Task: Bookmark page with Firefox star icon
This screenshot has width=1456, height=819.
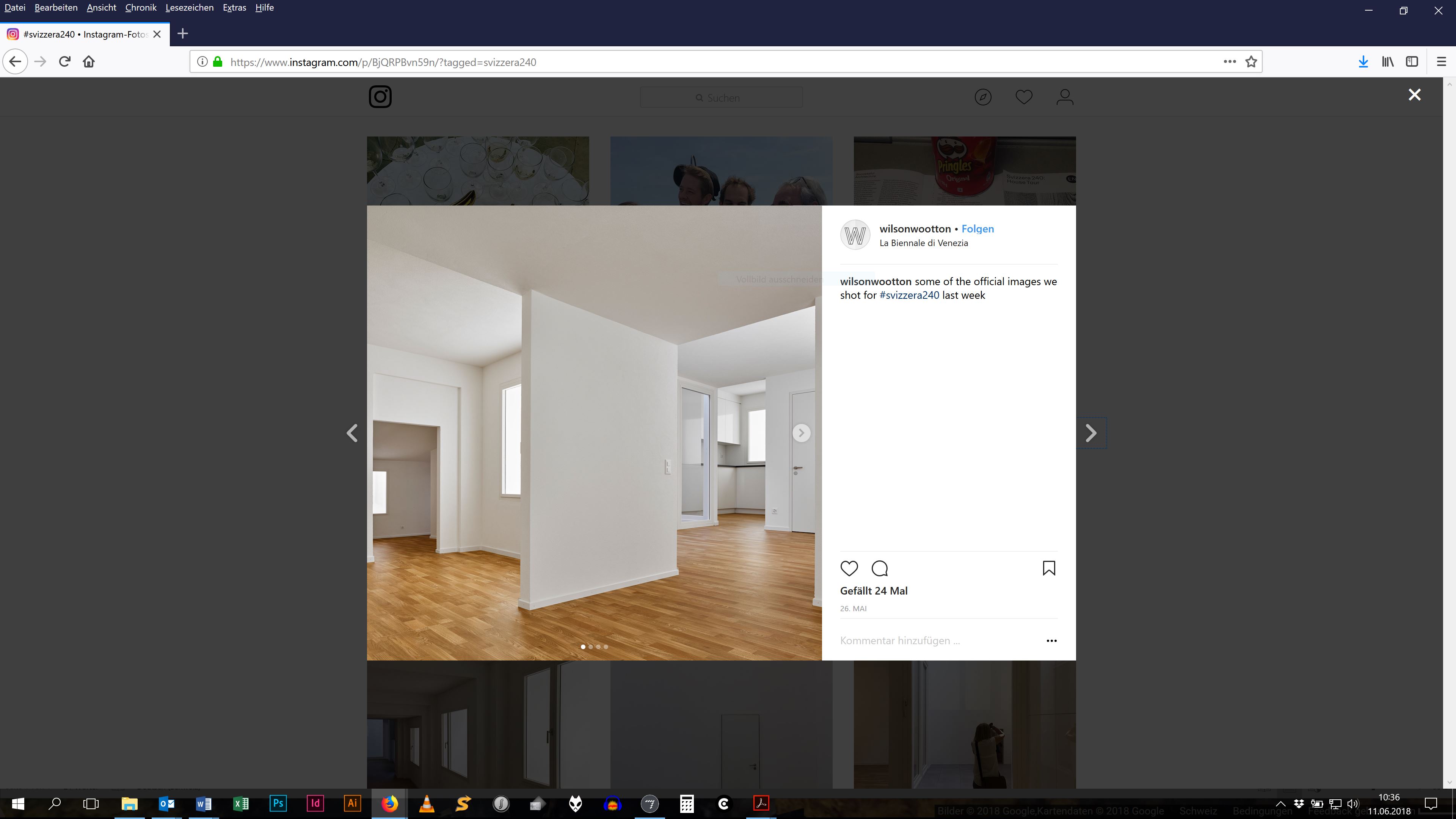Action: pyautogui.click(x=1251, y=61)
